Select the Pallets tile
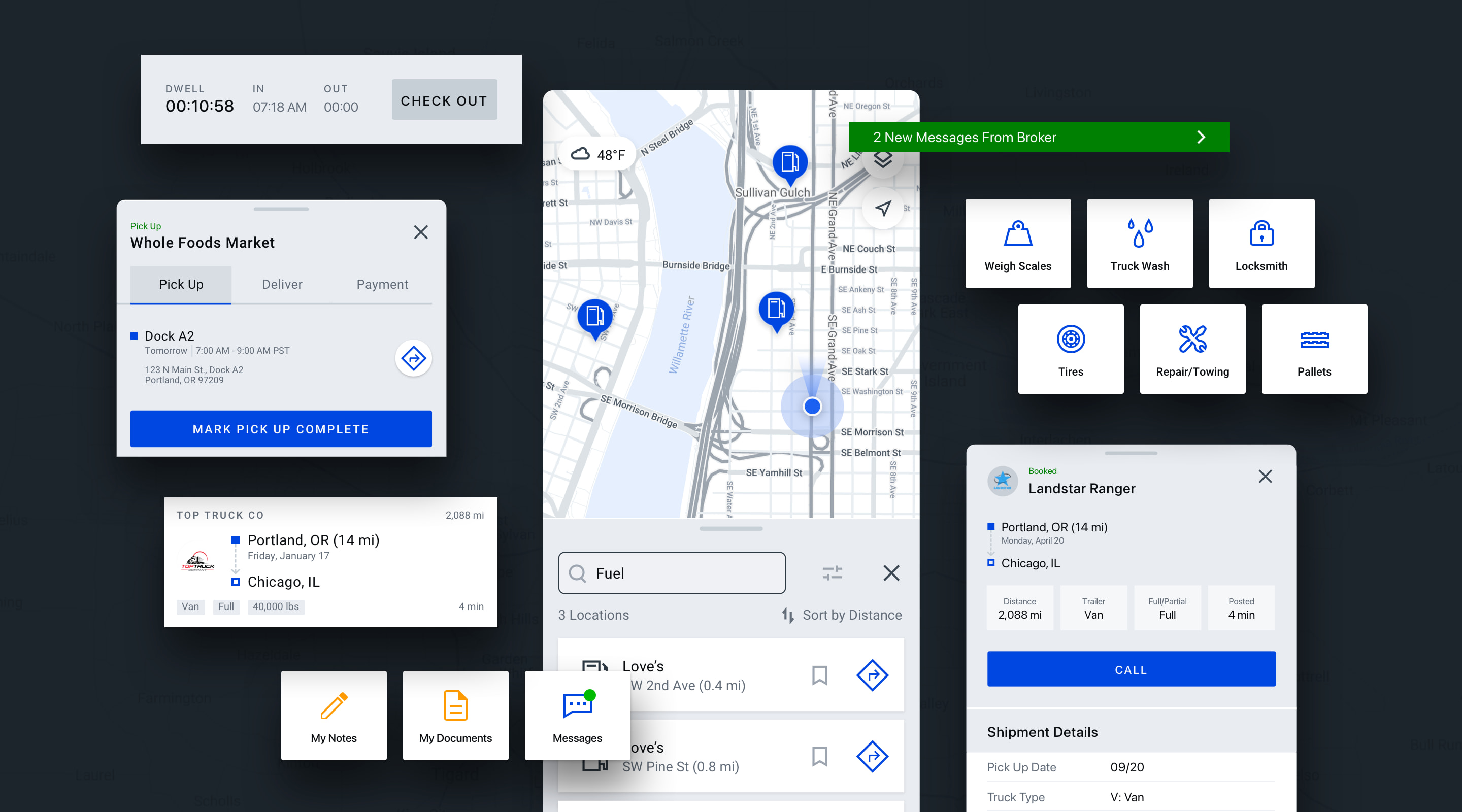Screen dimensions: 1462x812 1314,349
